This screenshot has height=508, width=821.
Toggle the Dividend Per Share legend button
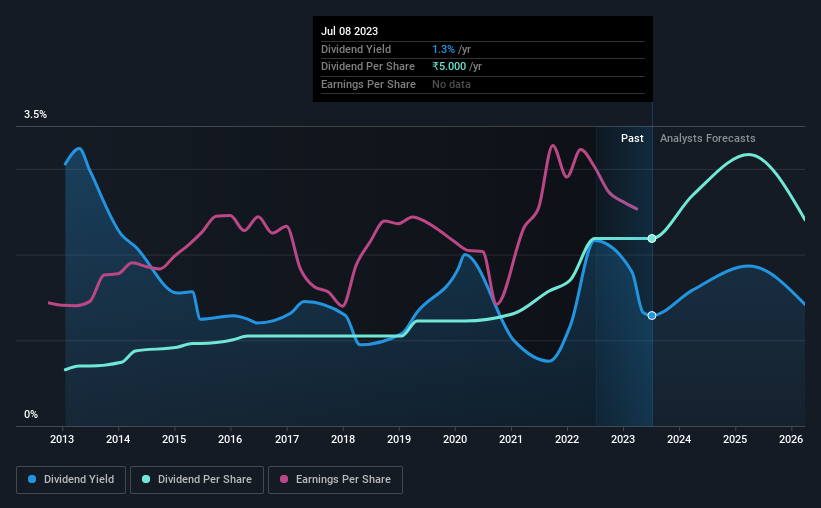pyautogui.click(x=197, y=480)
